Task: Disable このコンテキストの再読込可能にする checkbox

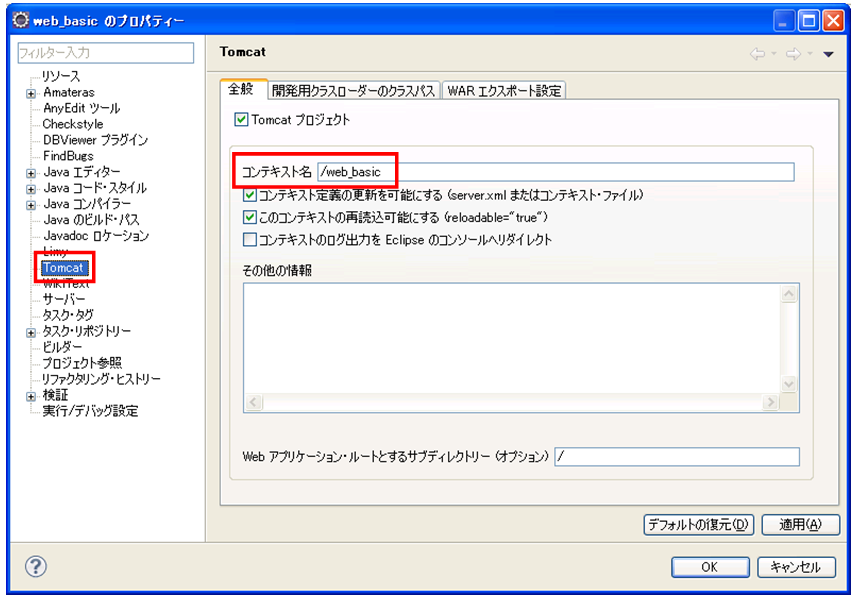Action: (250, 217)
